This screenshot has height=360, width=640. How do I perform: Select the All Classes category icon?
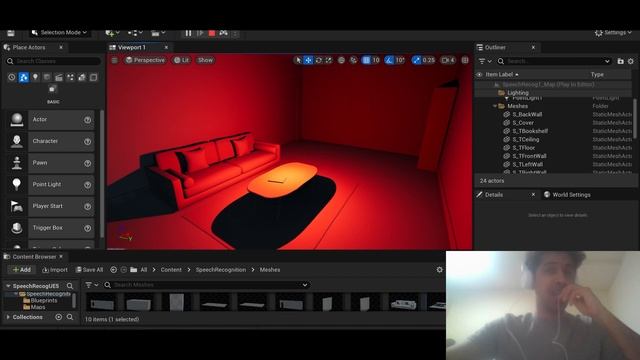(52, 89)
